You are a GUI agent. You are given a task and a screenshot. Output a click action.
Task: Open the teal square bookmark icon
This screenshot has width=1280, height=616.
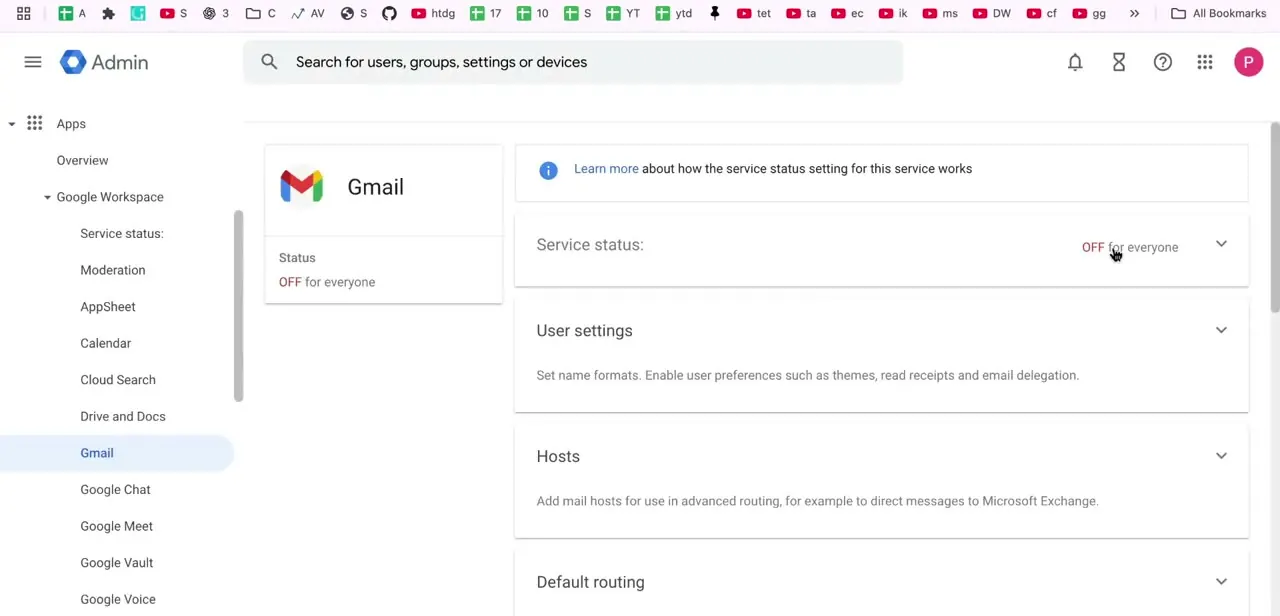click(x=138, y=13)
